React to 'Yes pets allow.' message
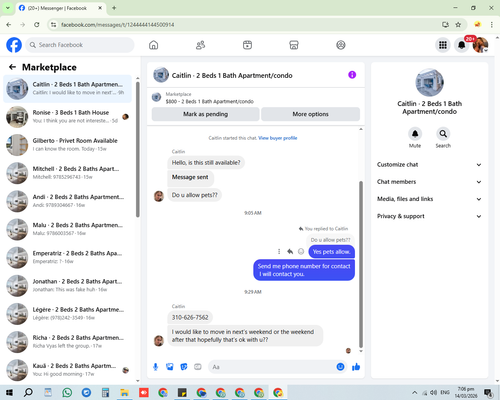Image resolution: width=500 pixels, height=400 pixels. pos(301,252)
